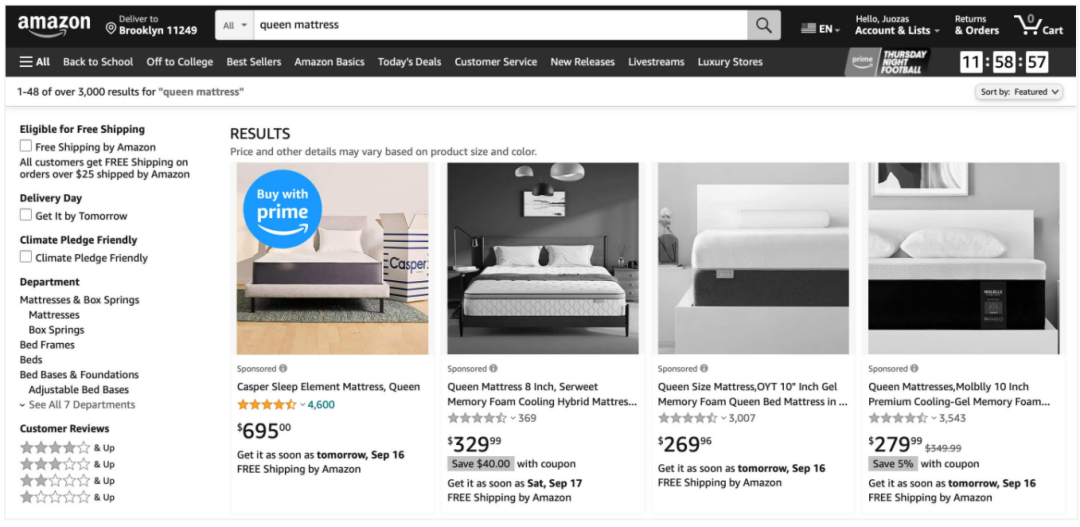This screenshot has height=527, width=1080.
Task: Click the Molblly mattress product image
Action: tap(963, 258)
